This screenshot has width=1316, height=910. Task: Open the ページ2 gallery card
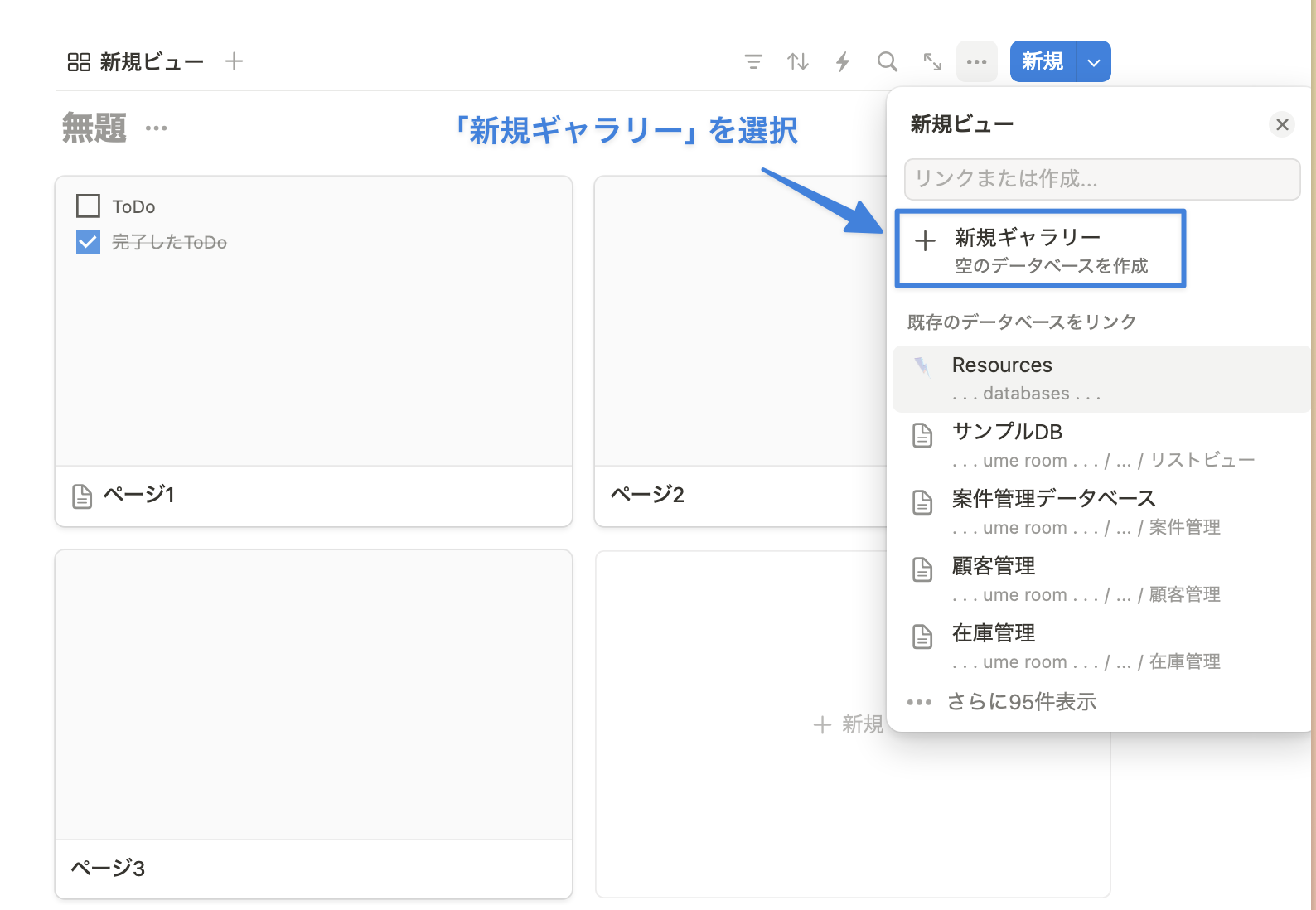pyautogui.click(x=740, y=351)
